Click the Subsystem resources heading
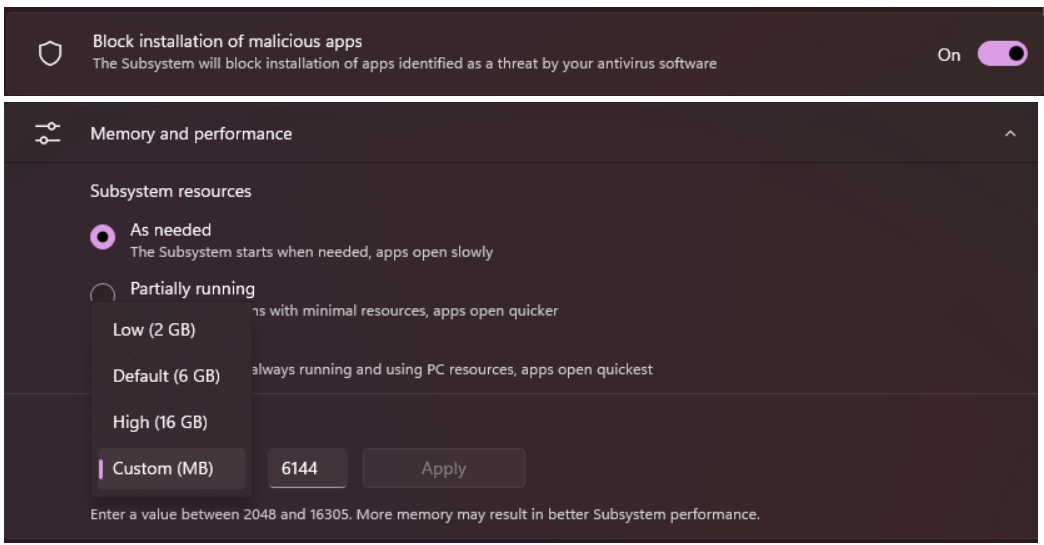Image resolution: width=1044 pixels, height=545 pixels. pyautogui.click(x=170, y=191)
